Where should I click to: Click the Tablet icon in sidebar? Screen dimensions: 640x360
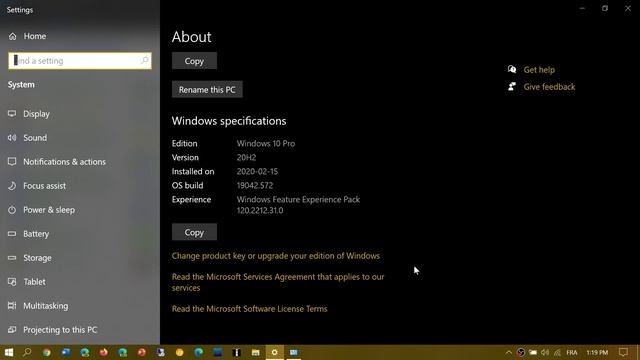pos(12,282)
